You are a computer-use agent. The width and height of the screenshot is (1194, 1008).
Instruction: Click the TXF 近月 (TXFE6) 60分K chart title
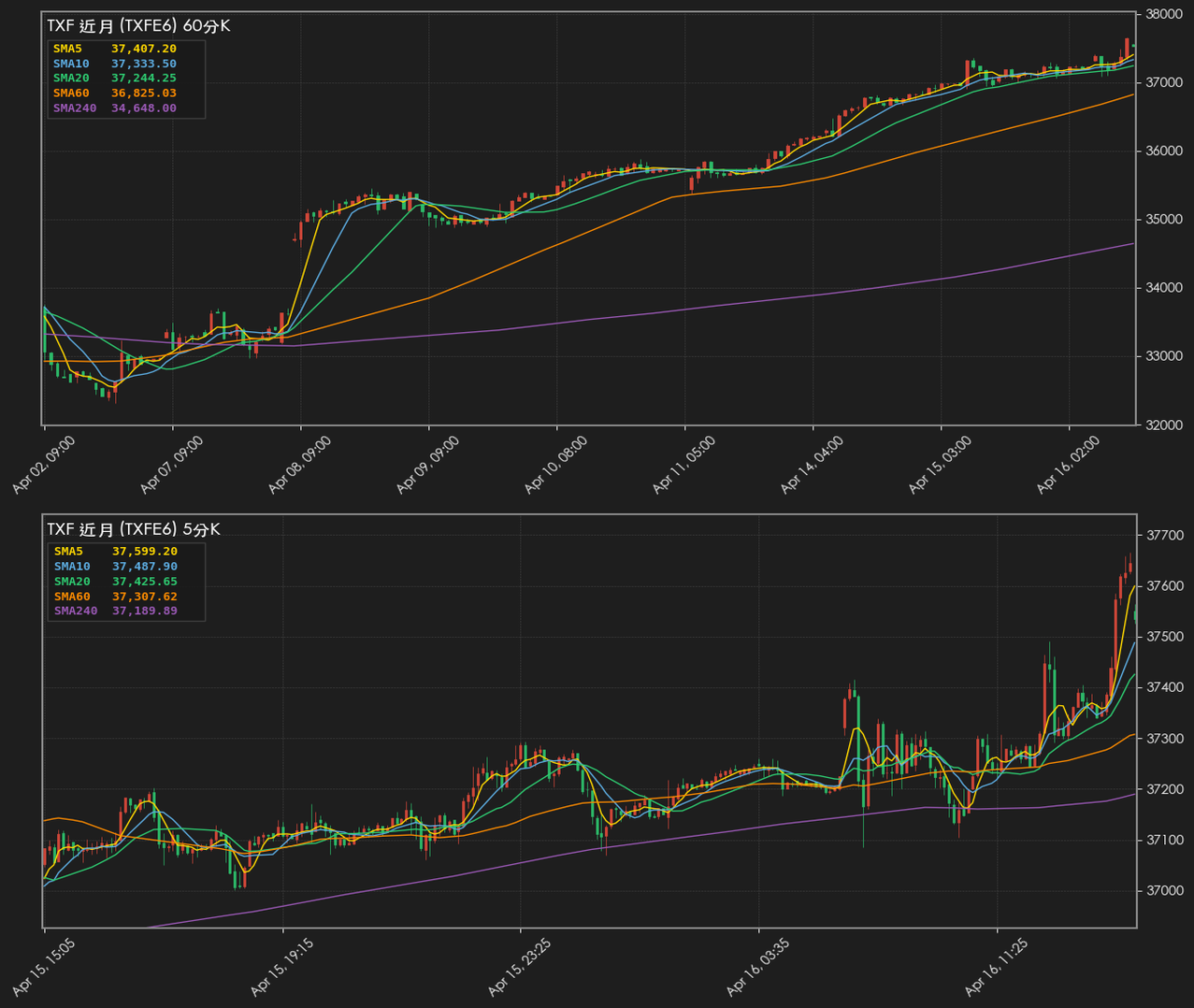(138, 26)
